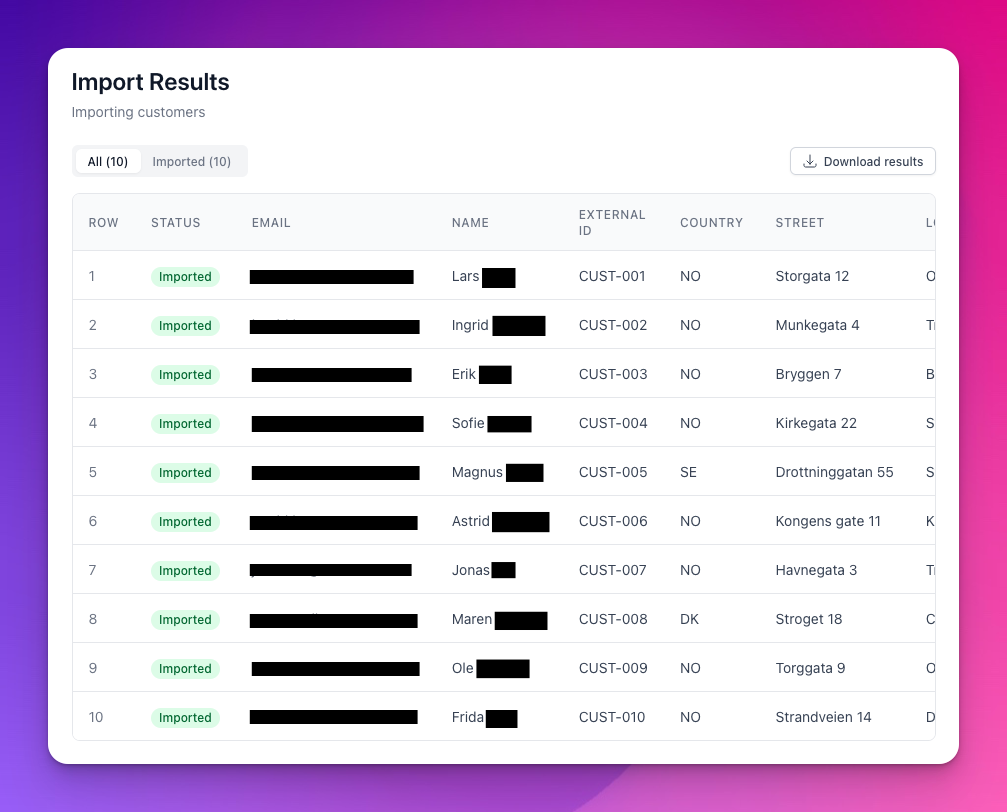Click the Strandveien 14 street cell
1007x812 pixels.
point(823,717)
